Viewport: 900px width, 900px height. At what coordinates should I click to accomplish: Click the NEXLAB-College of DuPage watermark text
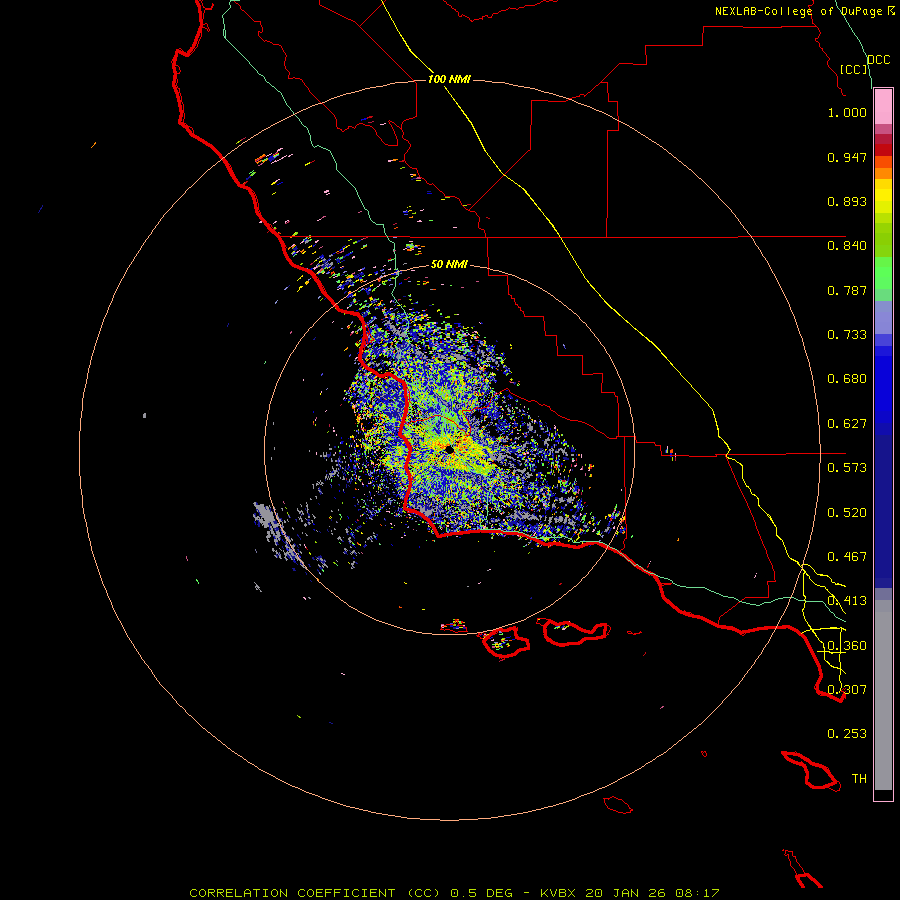click(x=805, y=11)
